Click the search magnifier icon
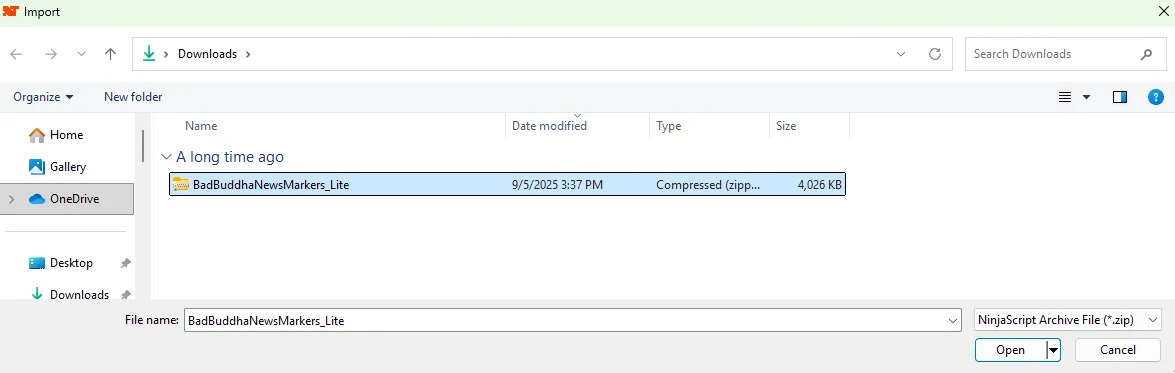This screenshot has width=1175, height=373. (1147, 54)
